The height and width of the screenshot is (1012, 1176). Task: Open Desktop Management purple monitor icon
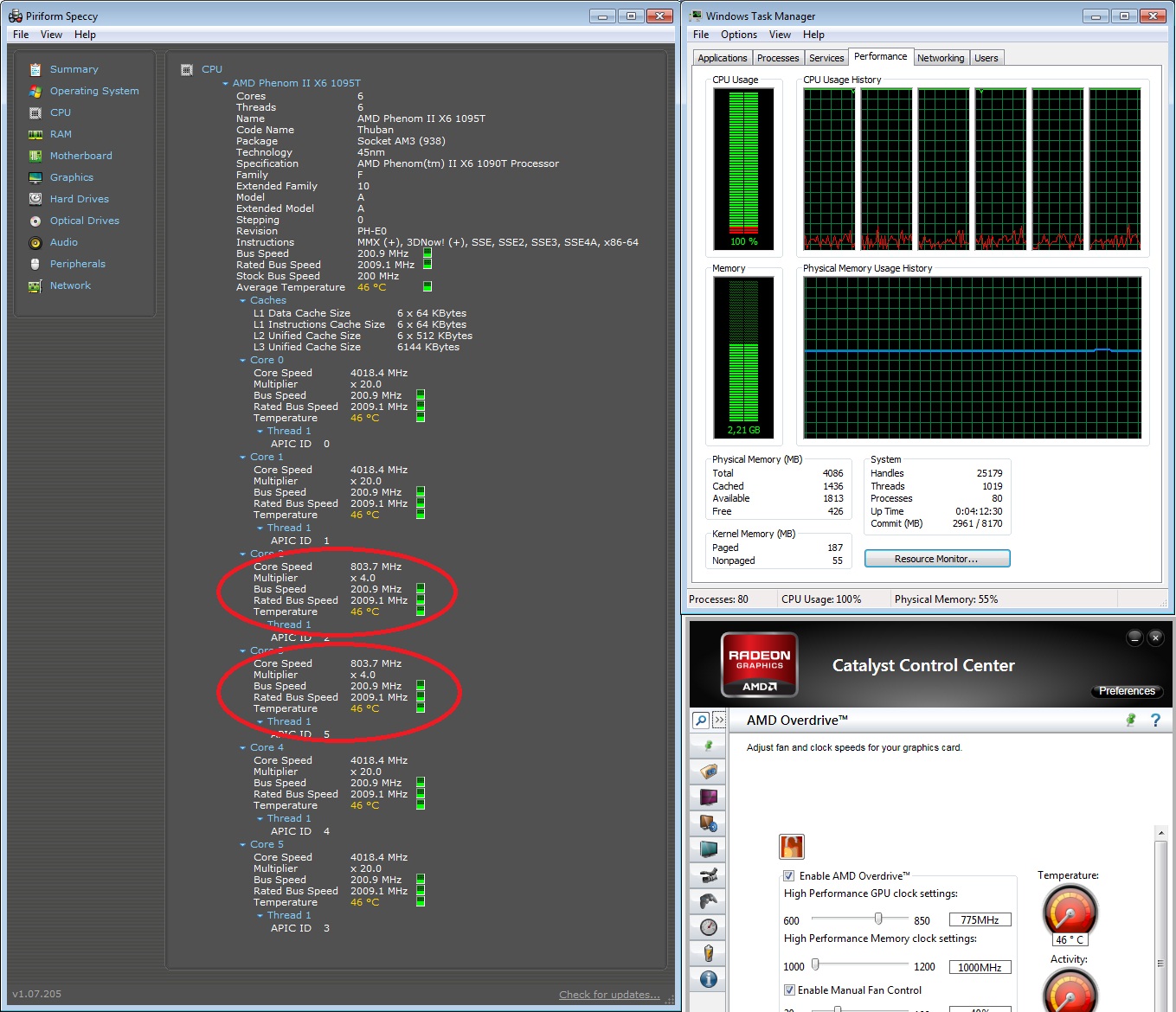(709, 797)
